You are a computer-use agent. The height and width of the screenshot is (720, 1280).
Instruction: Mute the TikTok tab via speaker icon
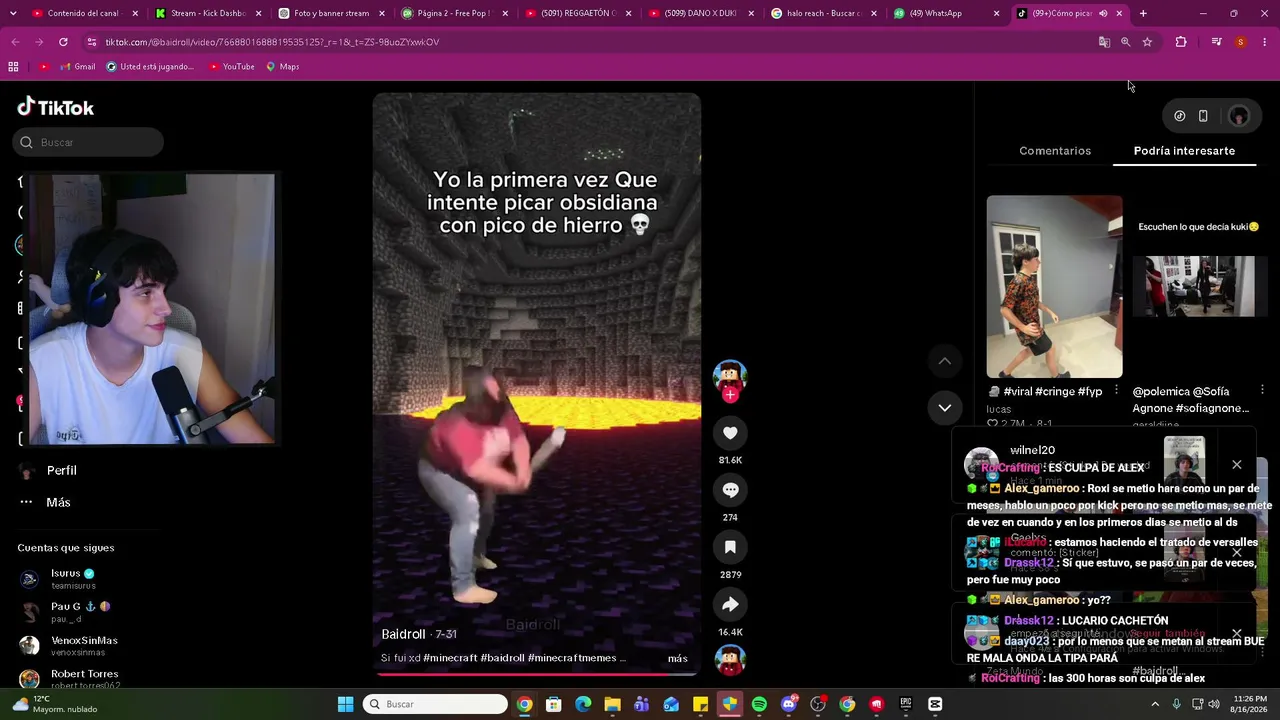click(1103, 14)
